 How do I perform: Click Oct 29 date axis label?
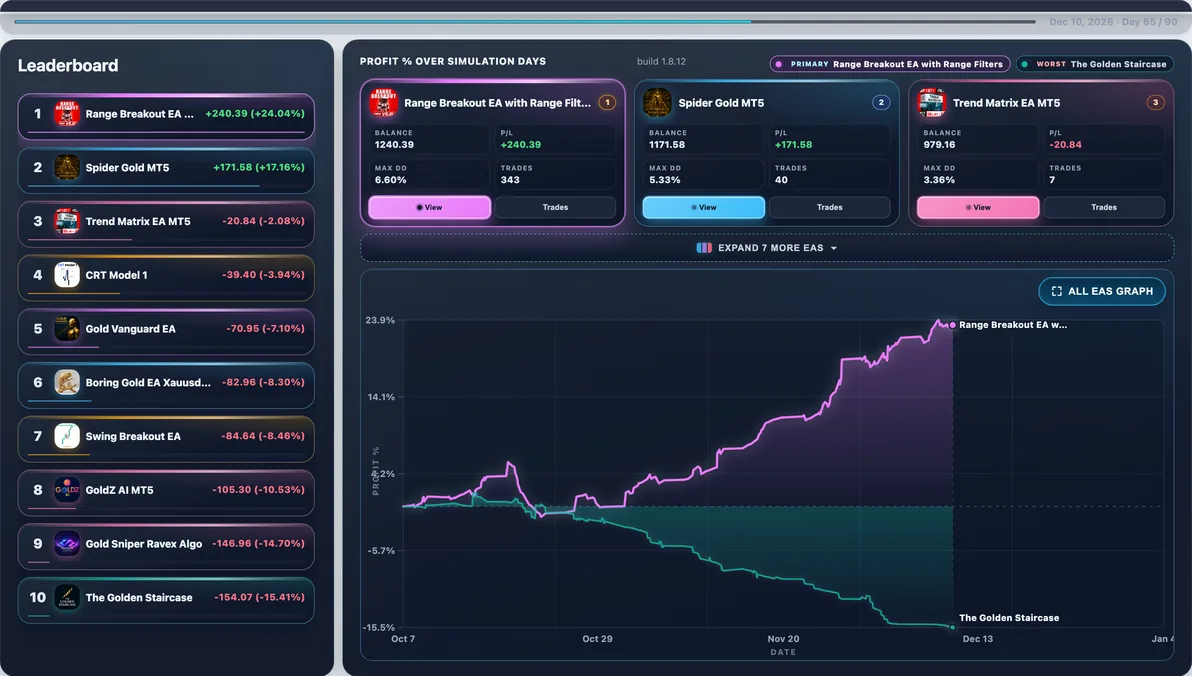(x=598, y=639)
